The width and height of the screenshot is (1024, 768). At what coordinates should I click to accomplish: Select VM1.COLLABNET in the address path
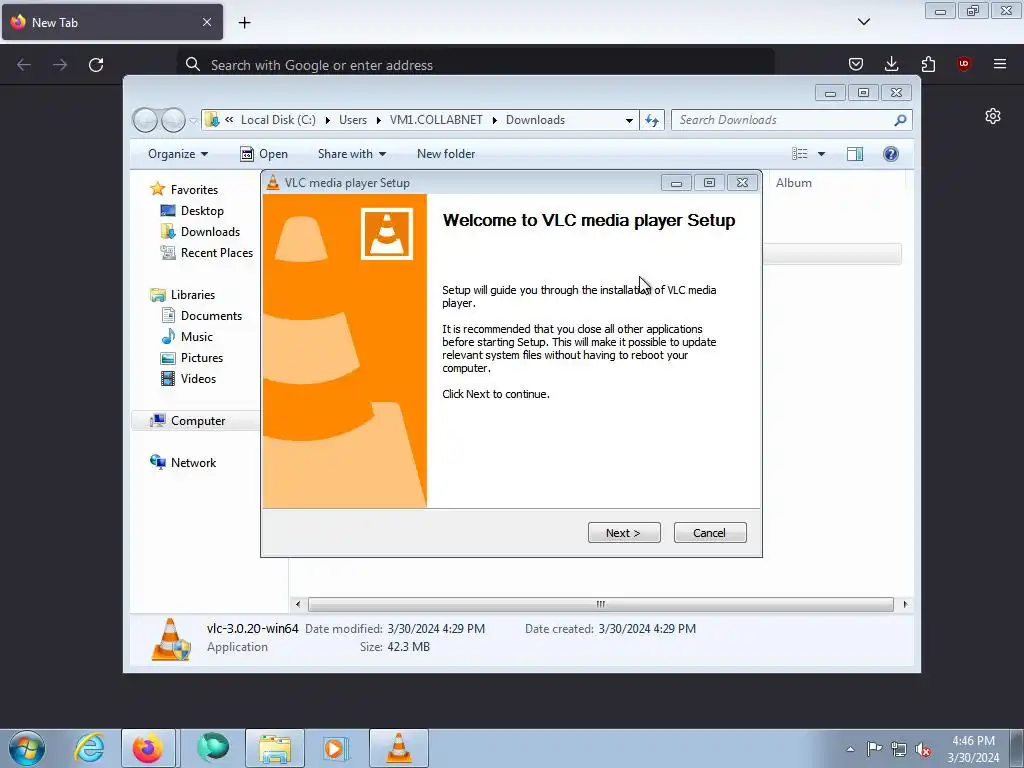click(436, 120)
